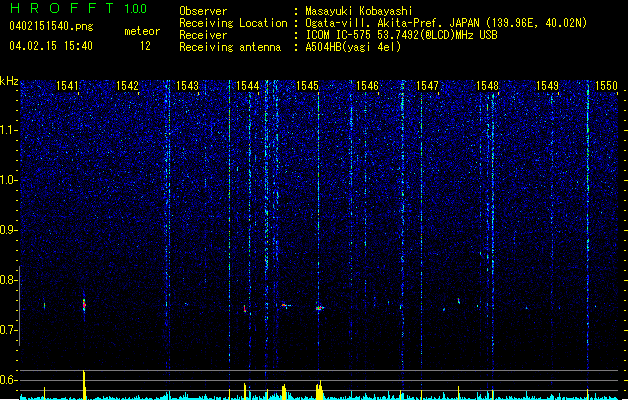Click the 'Receiver' label
The height and width of the screenshot is (400, 629).
click(203, 35)
